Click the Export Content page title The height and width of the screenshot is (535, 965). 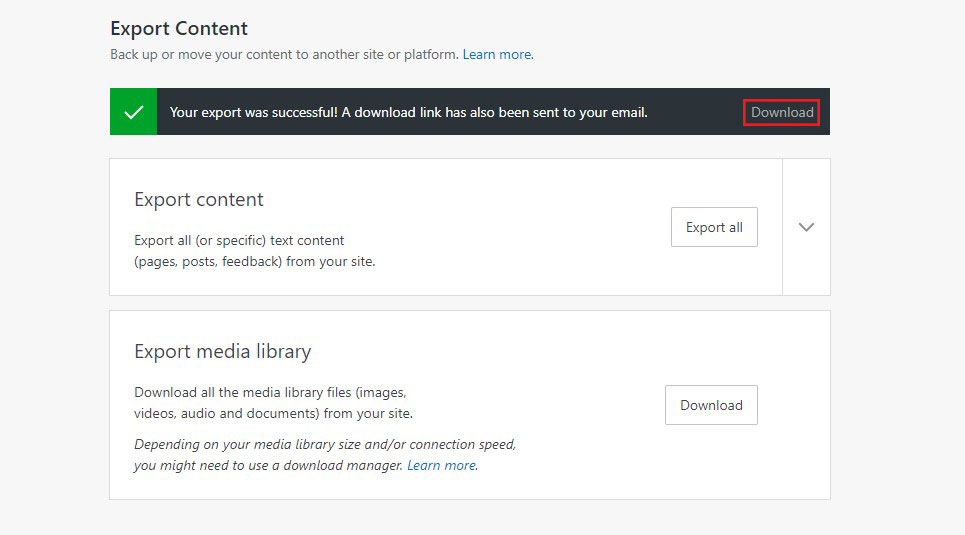(x=179, y=29)
